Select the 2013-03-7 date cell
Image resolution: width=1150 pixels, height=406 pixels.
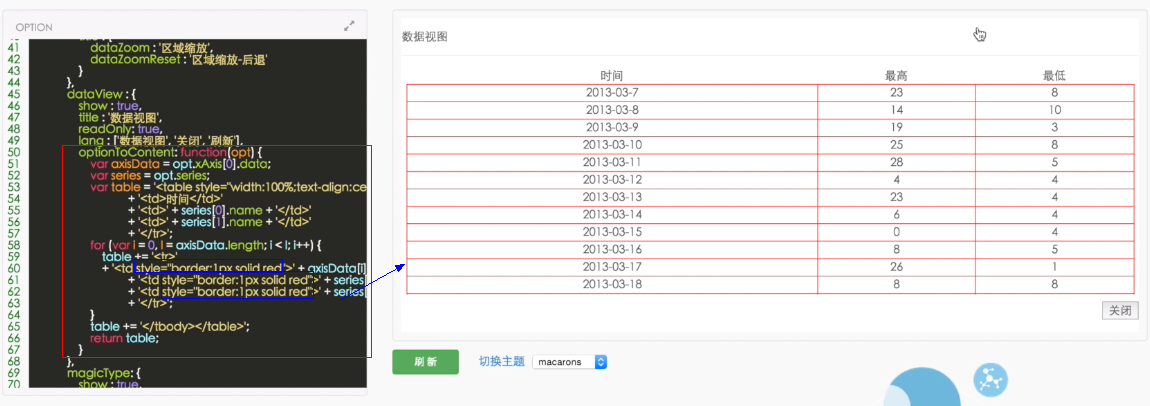(x=612, y=93)
